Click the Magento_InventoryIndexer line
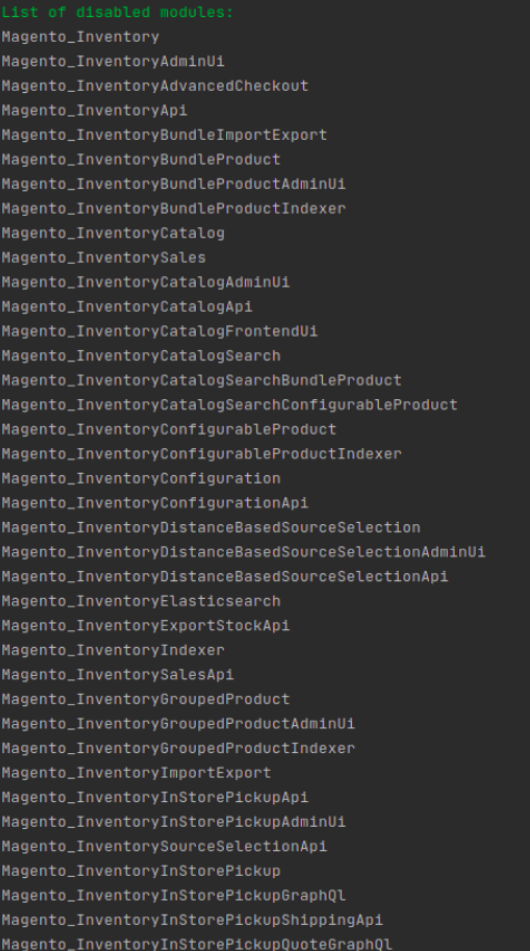The height and width of the screenshot is (951, 530). (x=113, y=650)
